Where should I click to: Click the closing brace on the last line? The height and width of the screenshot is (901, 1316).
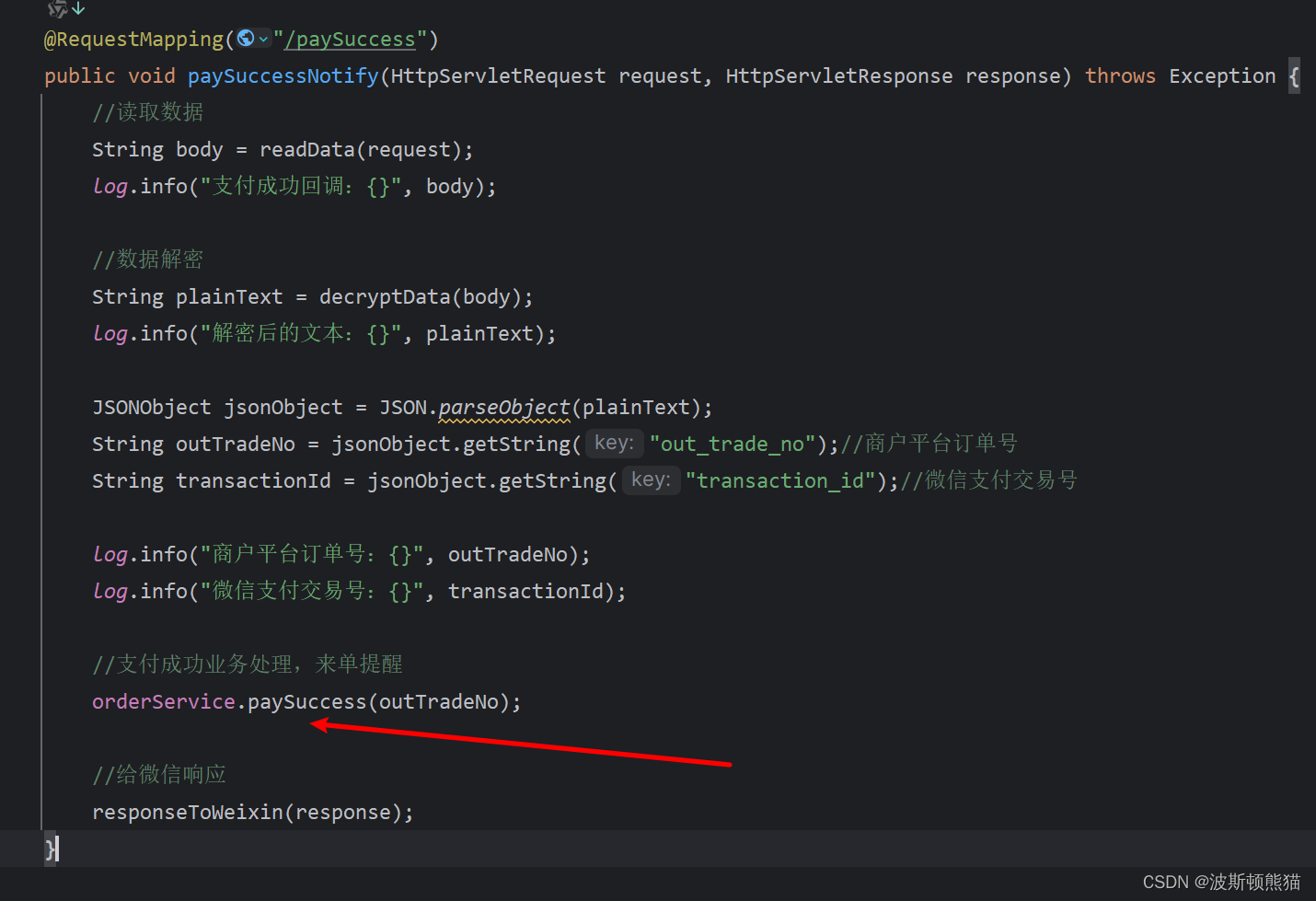point(50,849)
